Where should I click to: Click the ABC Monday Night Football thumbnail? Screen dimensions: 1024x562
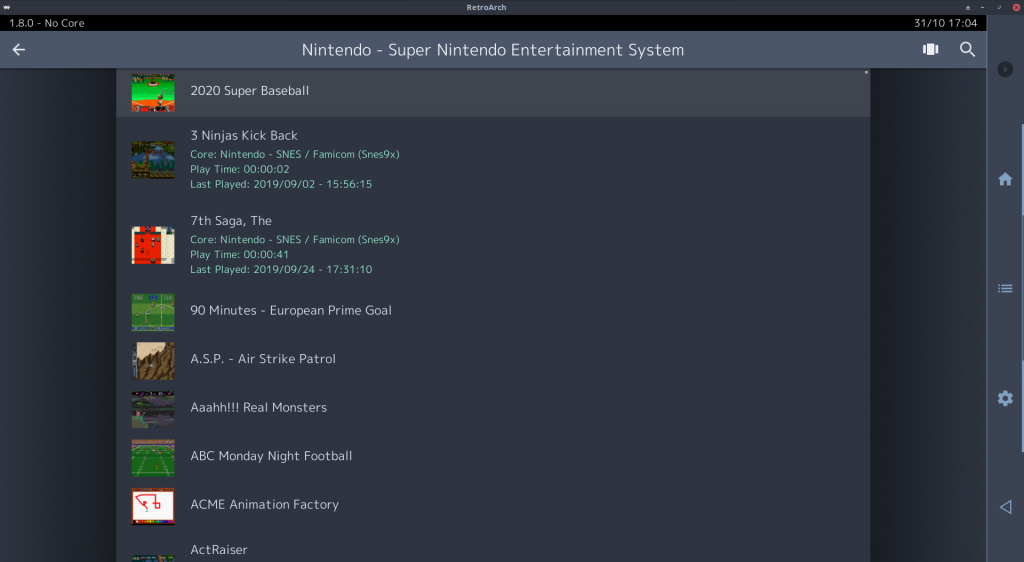coord(153,458)
